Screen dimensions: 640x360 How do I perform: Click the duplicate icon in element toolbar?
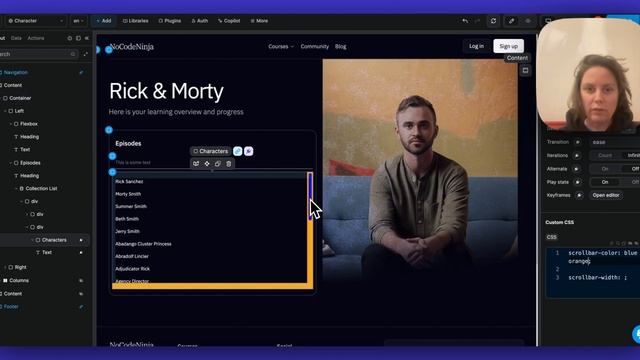click(x=218, y=164)
